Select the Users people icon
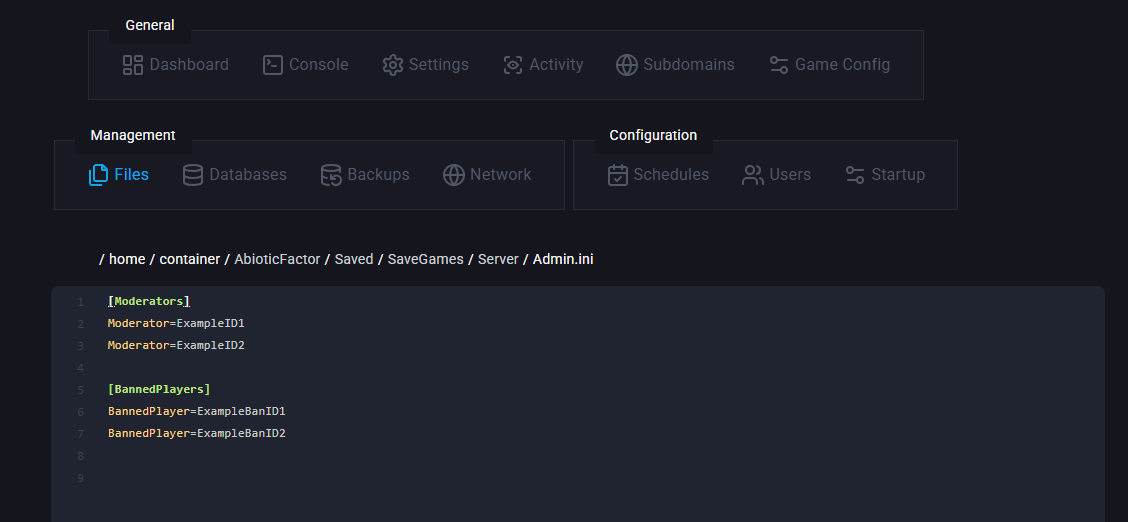This screenshot has height=522, width=1128. tap(753, 175)
